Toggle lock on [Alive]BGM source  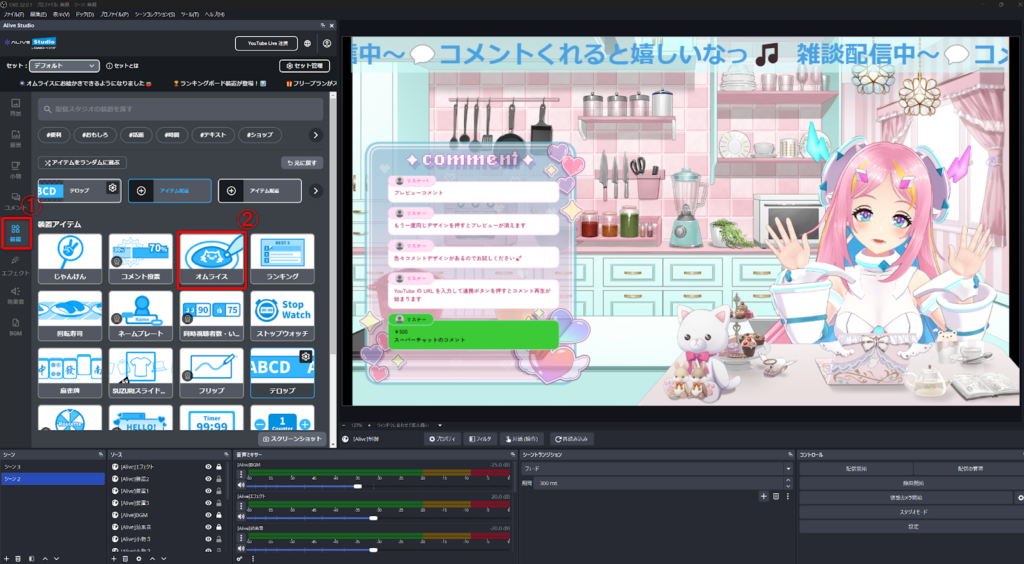(x=219, y=515)
